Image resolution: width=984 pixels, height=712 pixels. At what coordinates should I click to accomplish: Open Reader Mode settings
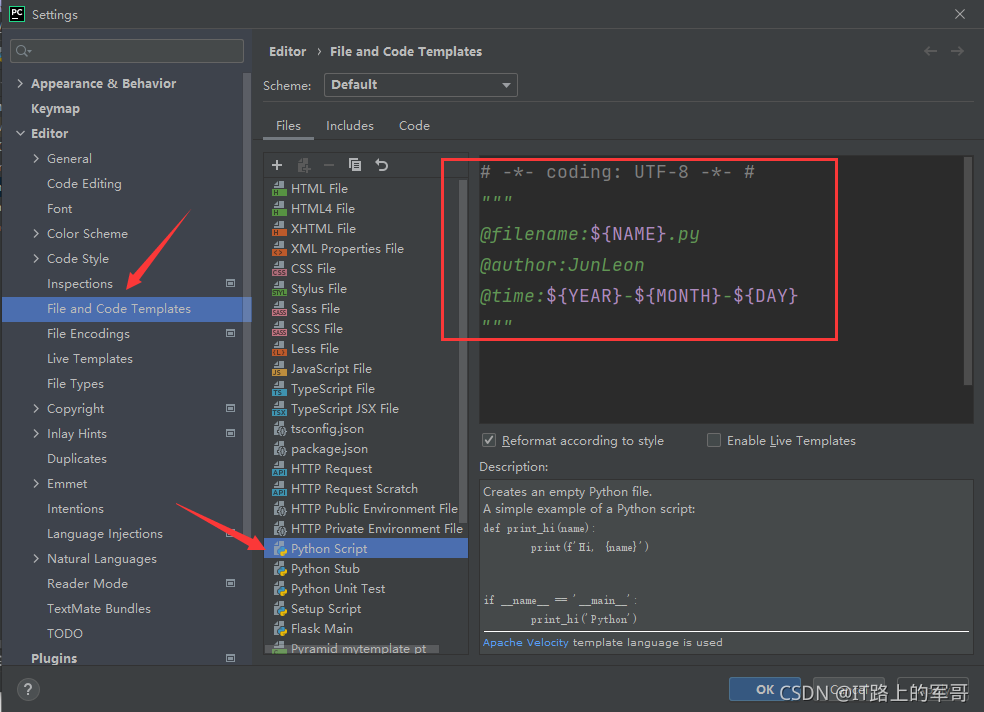pyautogui.click(x=87, y=583)
